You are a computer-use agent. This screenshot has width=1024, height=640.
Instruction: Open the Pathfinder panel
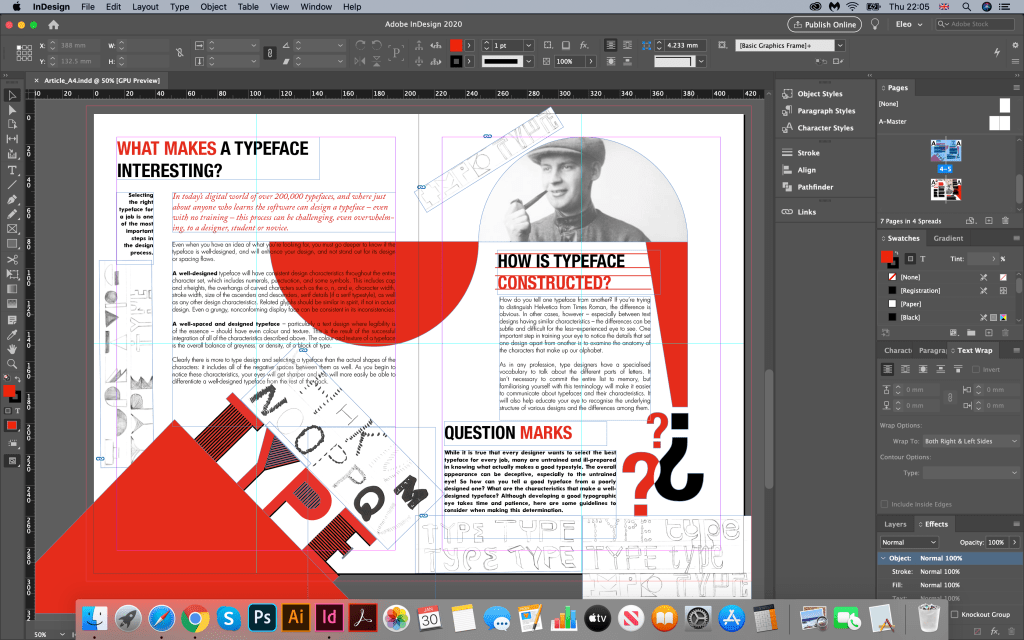pyautogui.click(x=815, y=186)
